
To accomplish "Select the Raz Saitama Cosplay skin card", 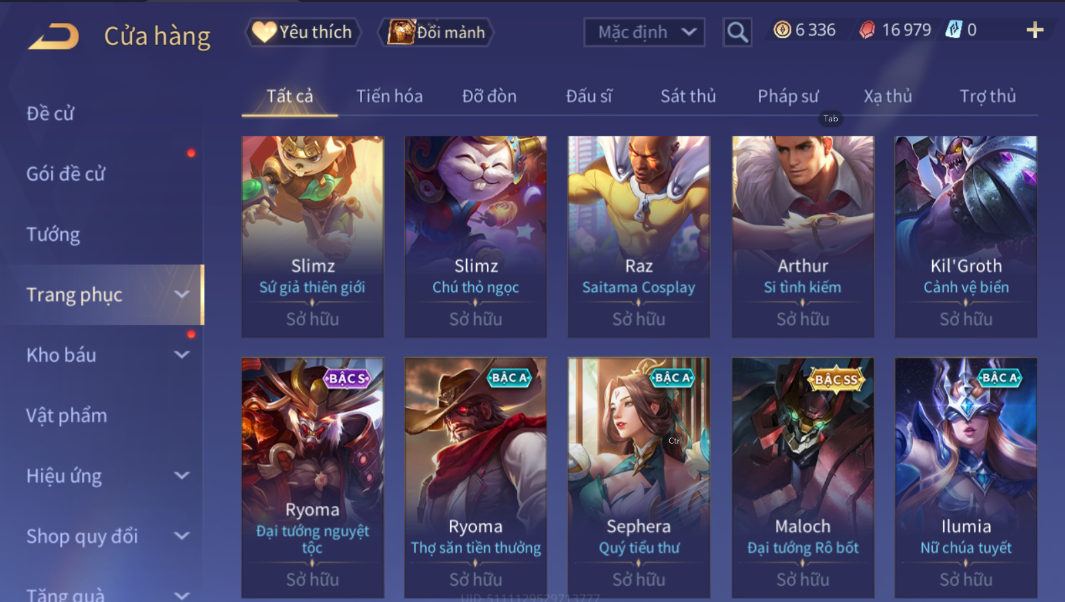I will click(x=638, y=236).
